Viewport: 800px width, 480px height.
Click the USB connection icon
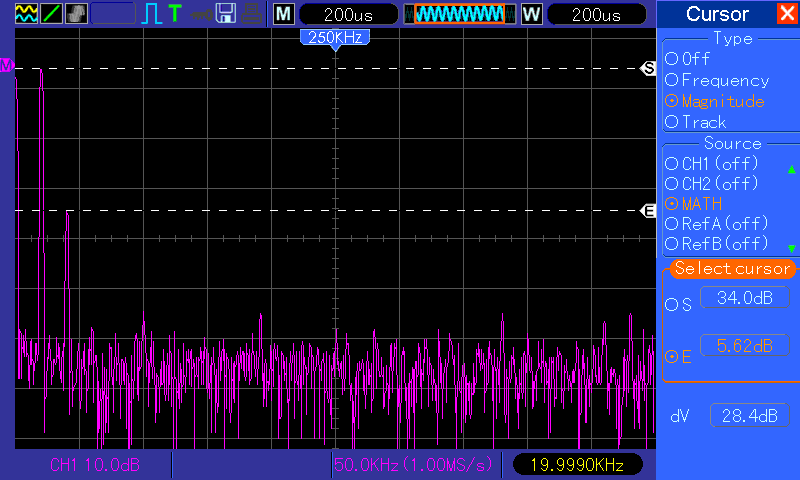pyautogui.click(x=201, y=14)
